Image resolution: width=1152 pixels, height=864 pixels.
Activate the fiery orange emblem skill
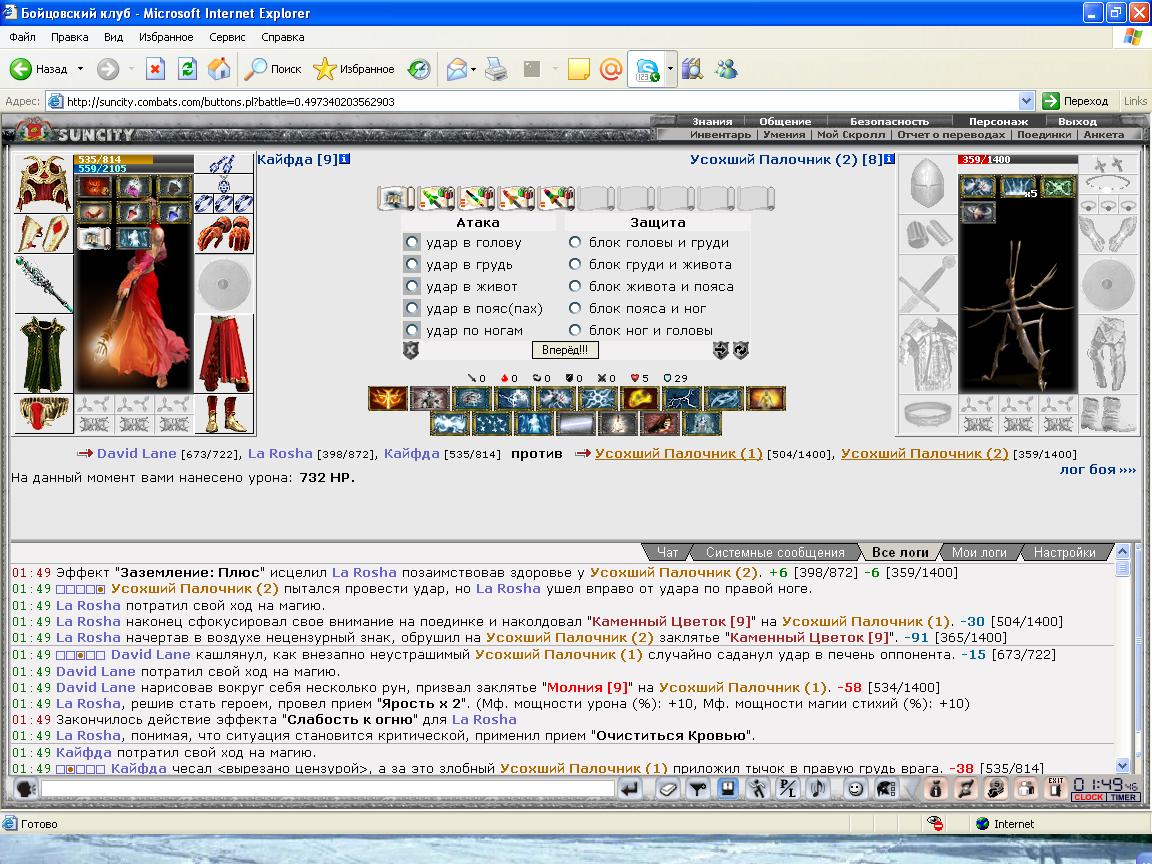click(x=387, y=398)
